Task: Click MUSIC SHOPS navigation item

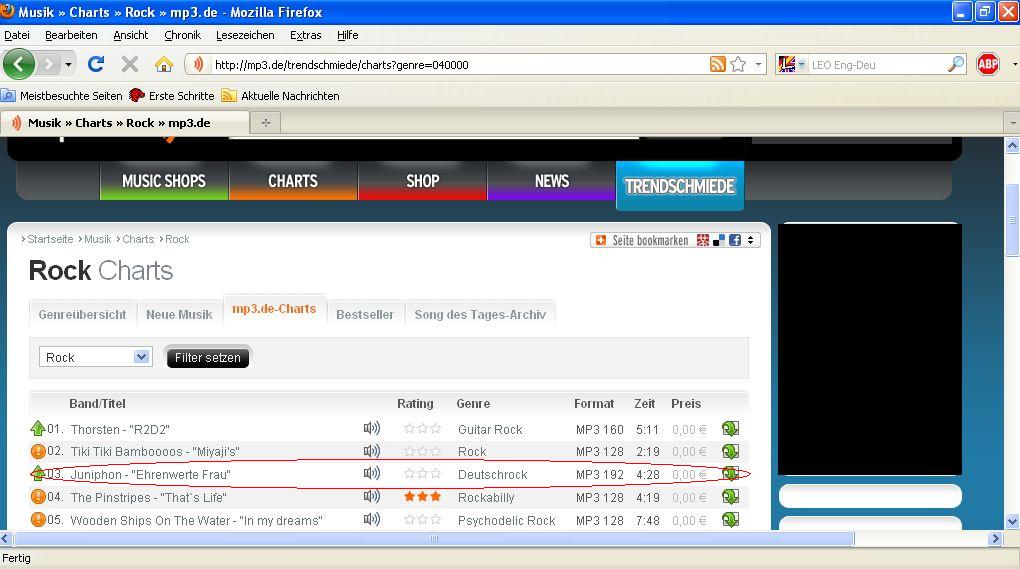Action: coord(164,181)
